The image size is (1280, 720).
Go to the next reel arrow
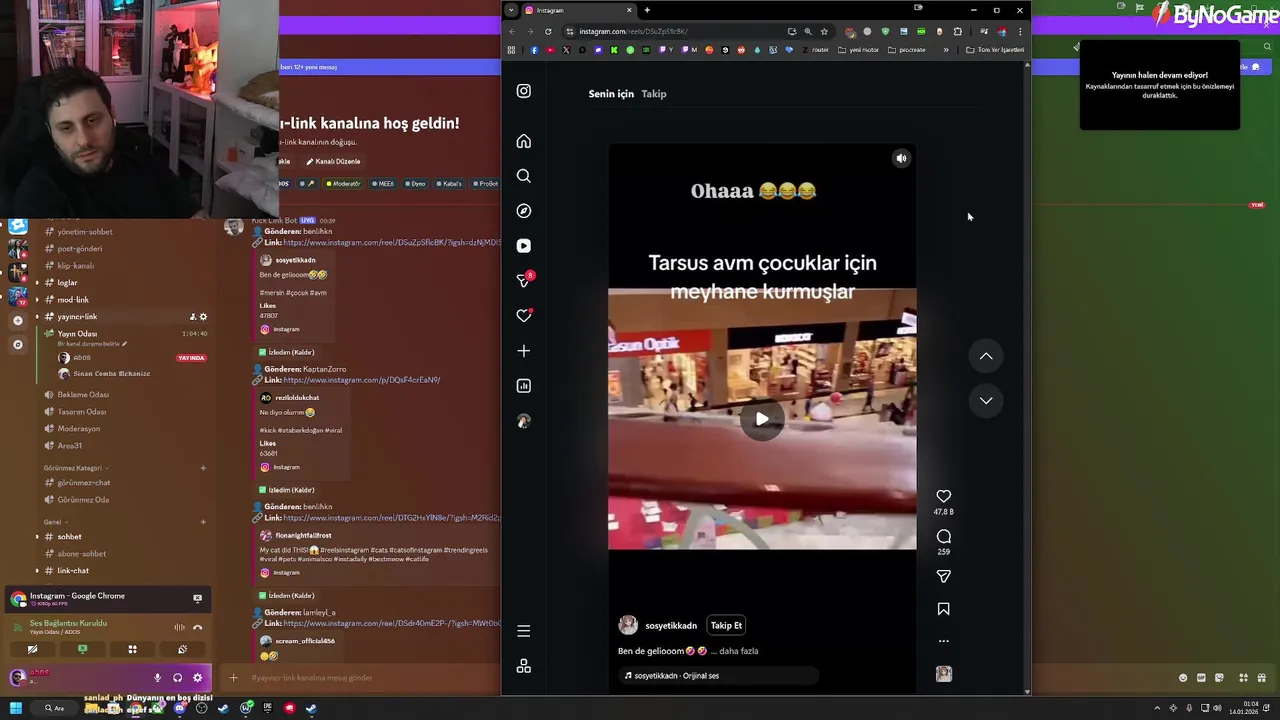click(x=986, y=400)
